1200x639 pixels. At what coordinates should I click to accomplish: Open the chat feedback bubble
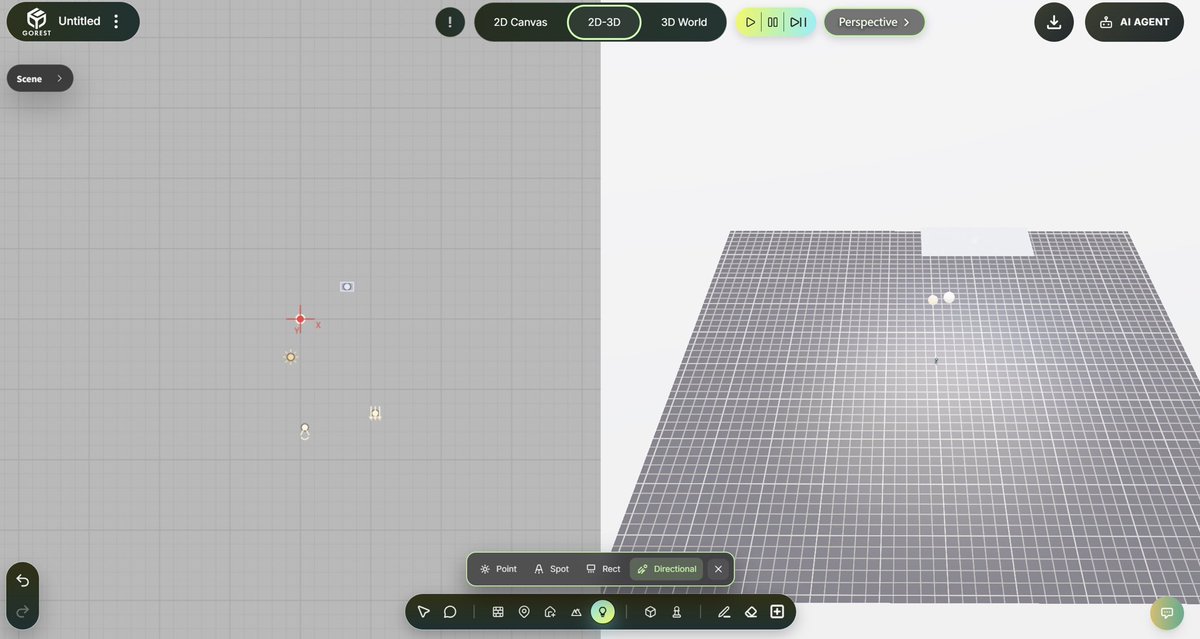click(1166, 613)
